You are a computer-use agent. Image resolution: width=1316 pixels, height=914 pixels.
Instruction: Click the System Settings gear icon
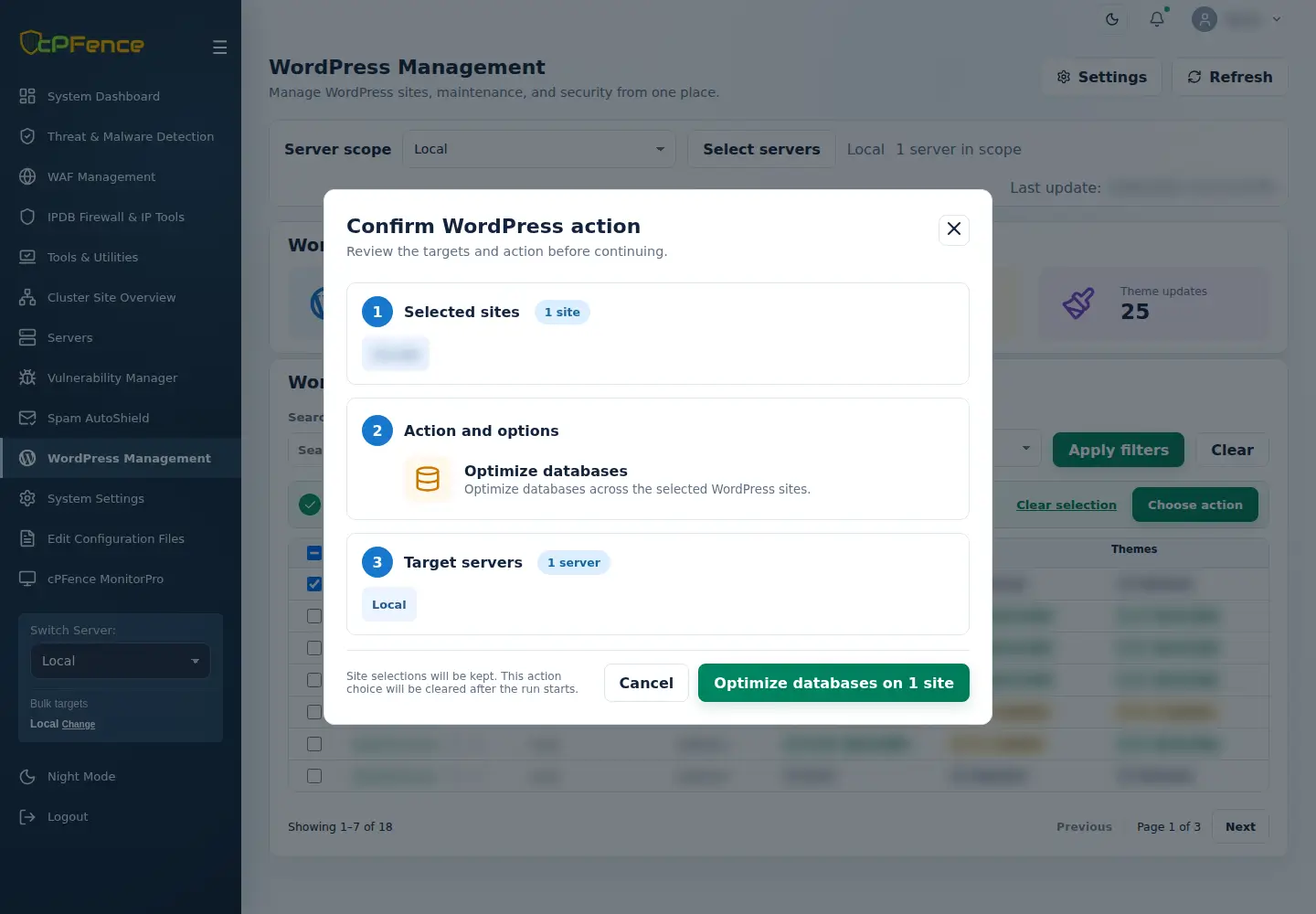[27, 498]
